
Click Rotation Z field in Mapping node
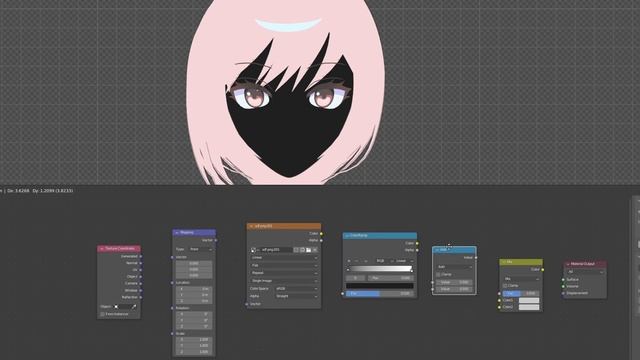pyautogui.click(x=194, y=327)
